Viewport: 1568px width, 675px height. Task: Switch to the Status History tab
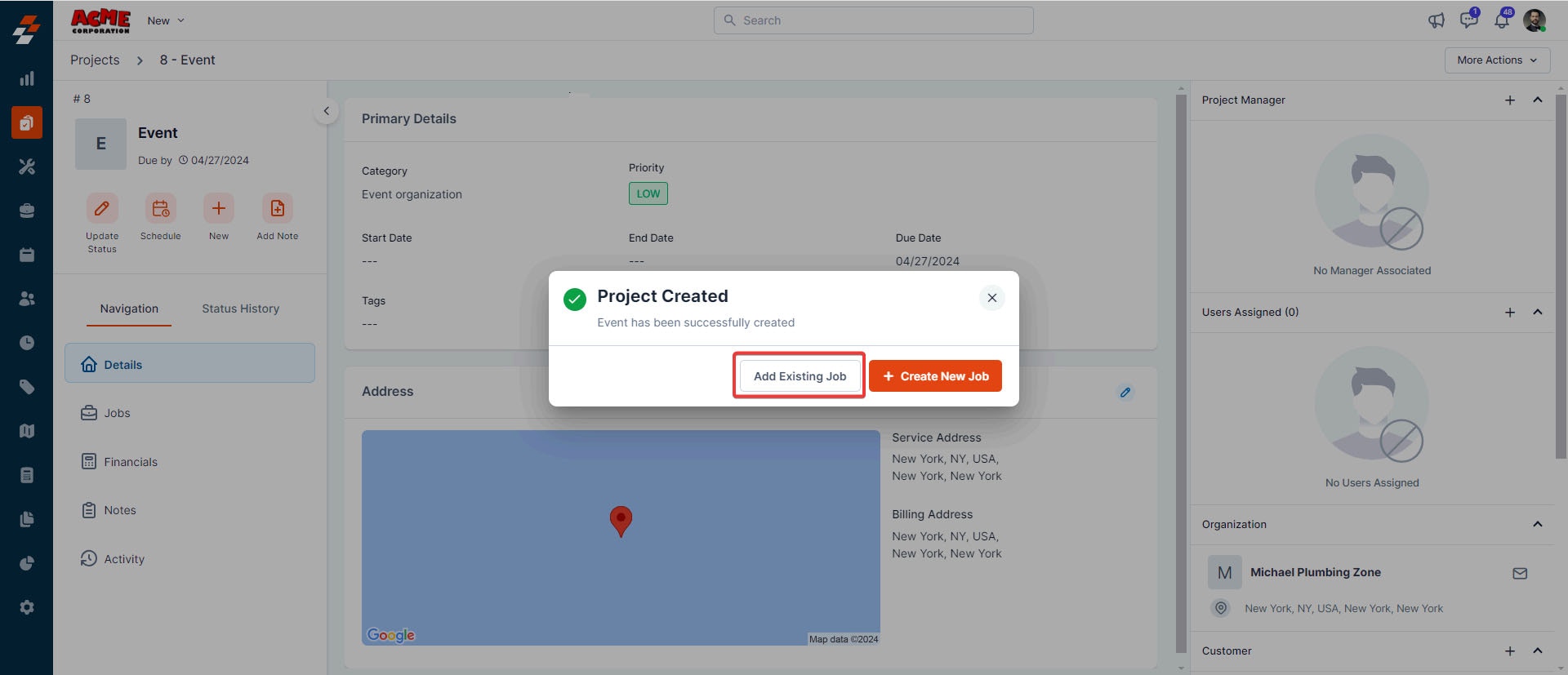241,309
